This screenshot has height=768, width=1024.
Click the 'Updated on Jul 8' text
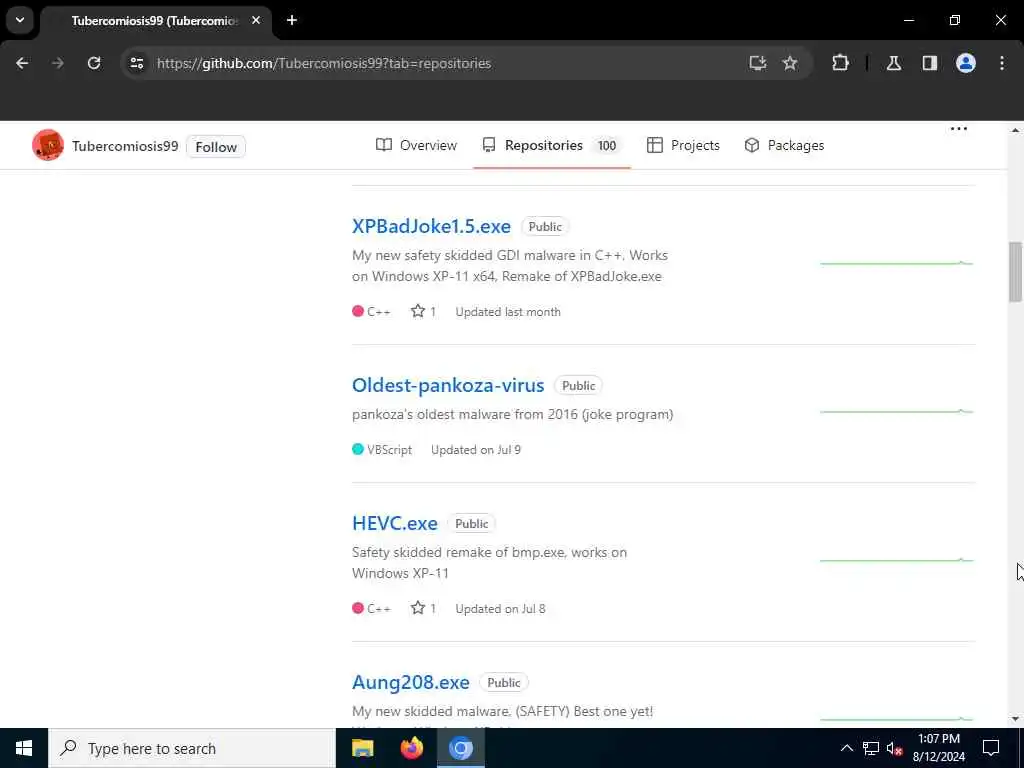pyautogui.click(x=500, y=609)
